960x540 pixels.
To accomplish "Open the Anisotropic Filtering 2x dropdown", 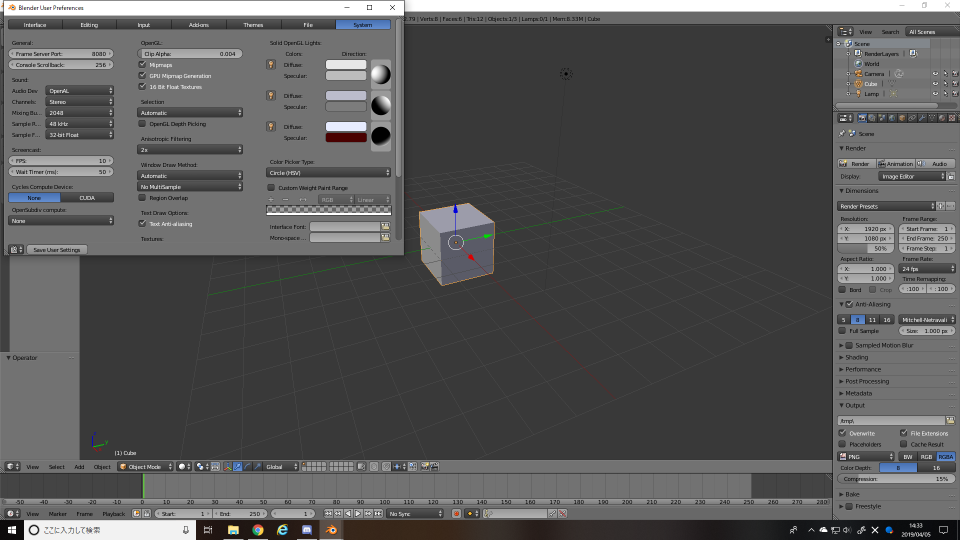I will (190, 149).
